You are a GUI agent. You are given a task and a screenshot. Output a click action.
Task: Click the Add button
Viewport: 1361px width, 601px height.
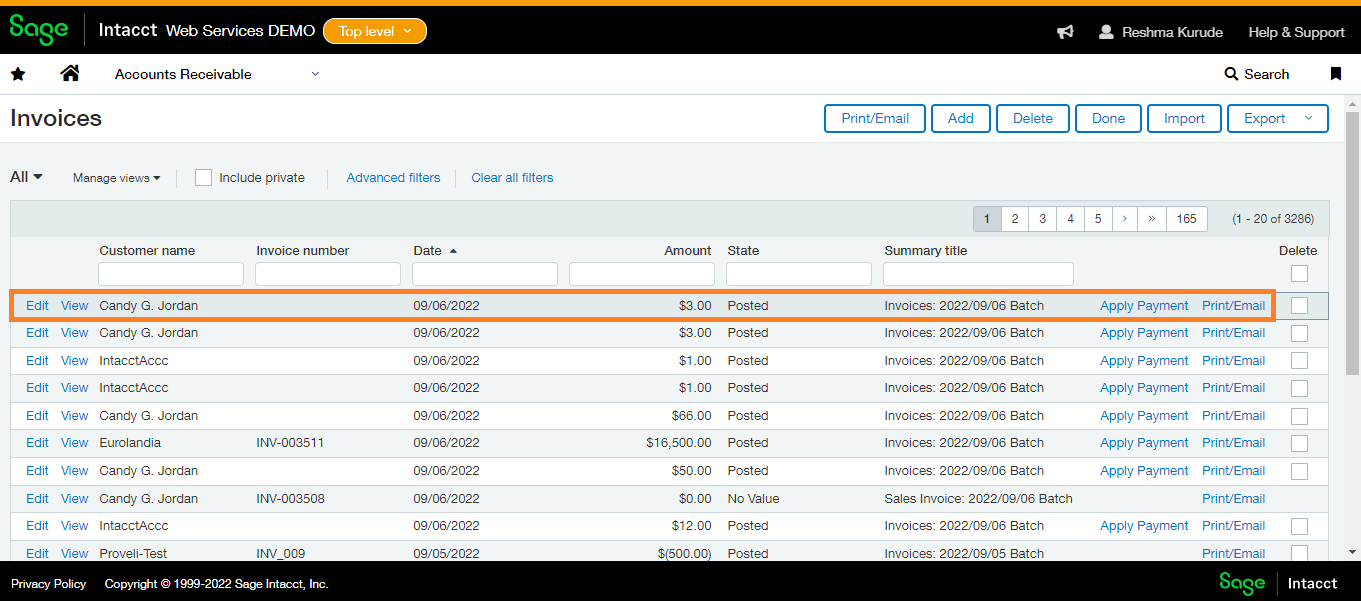pos(961,118)
